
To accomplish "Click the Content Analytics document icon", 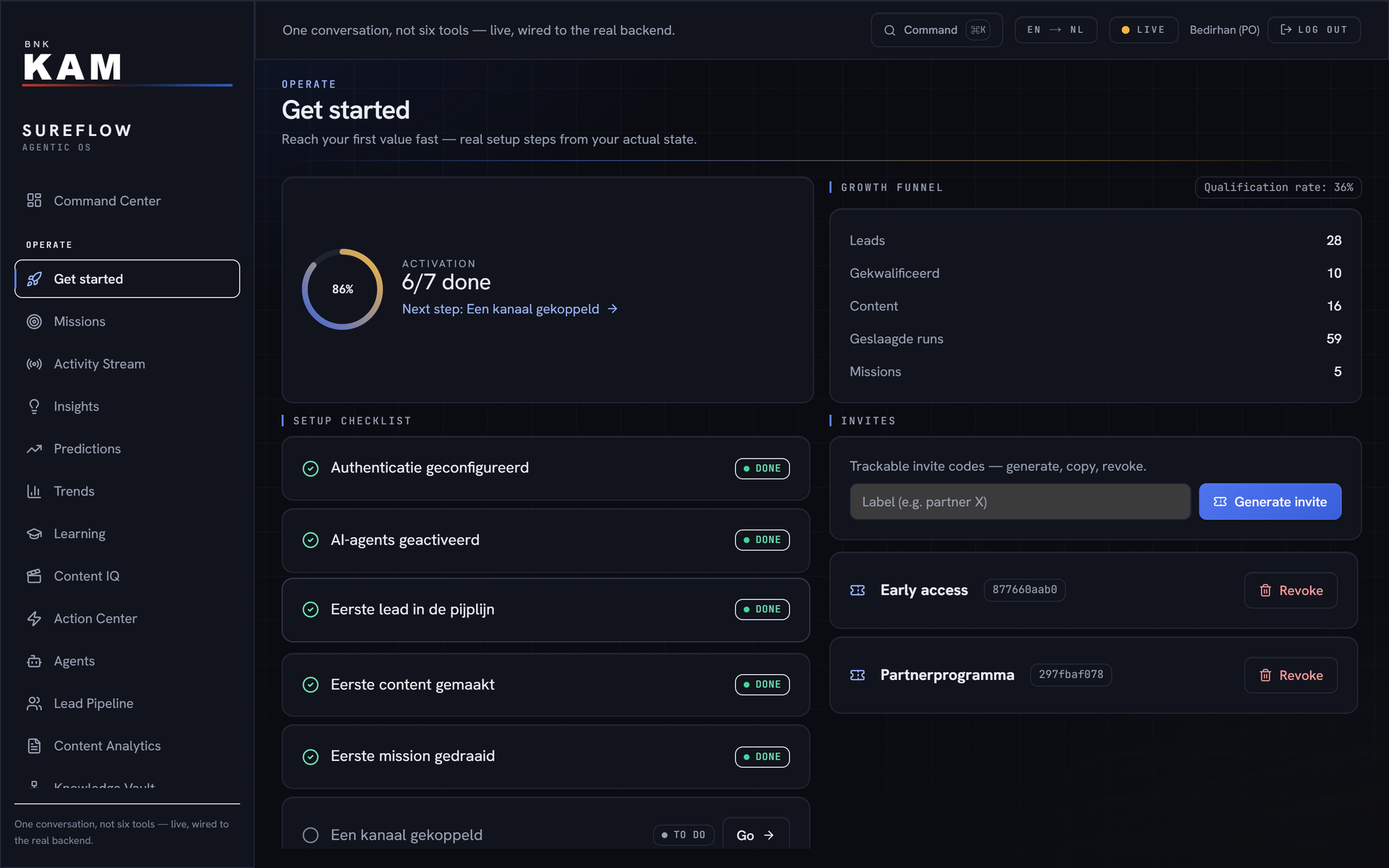I will [x=34, y=746].
